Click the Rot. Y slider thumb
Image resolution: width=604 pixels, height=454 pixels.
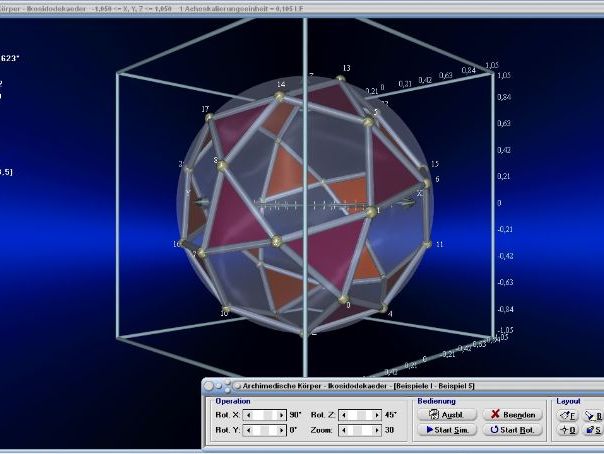coord(265,430)
